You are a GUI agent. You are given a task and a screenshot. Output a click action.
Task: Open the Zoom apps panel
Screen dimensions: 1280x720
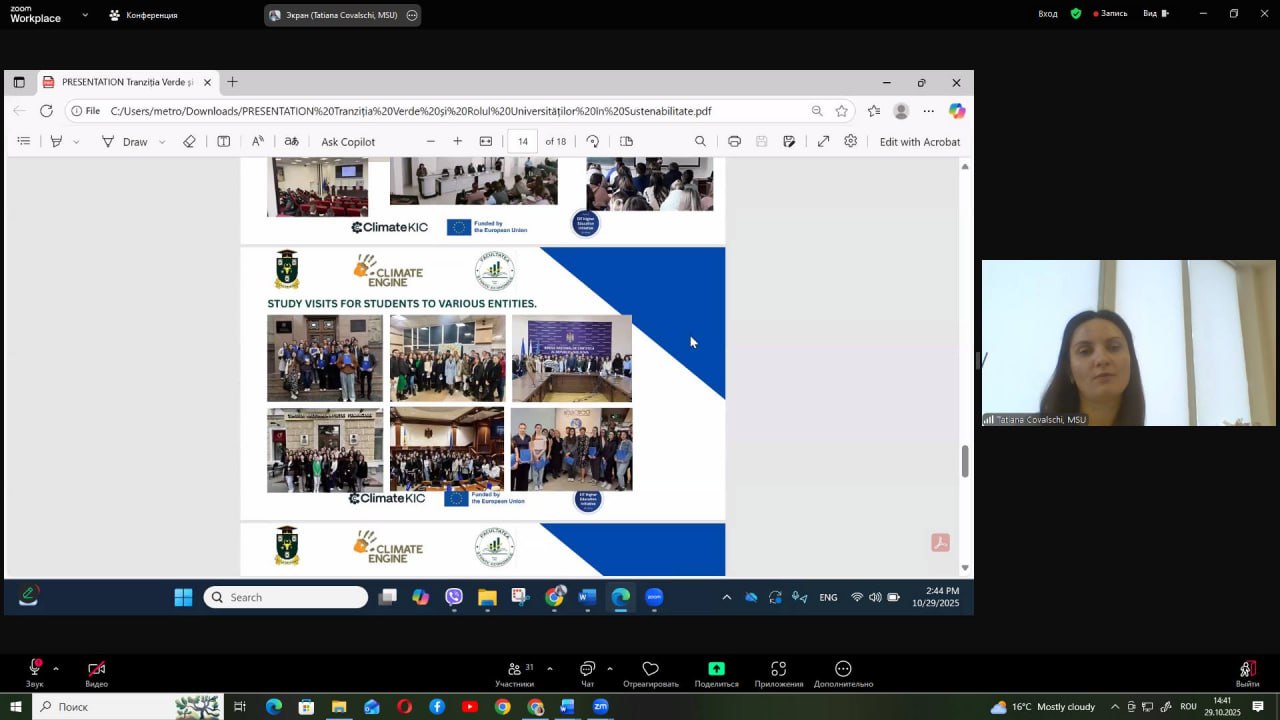(x=778, y=669)
